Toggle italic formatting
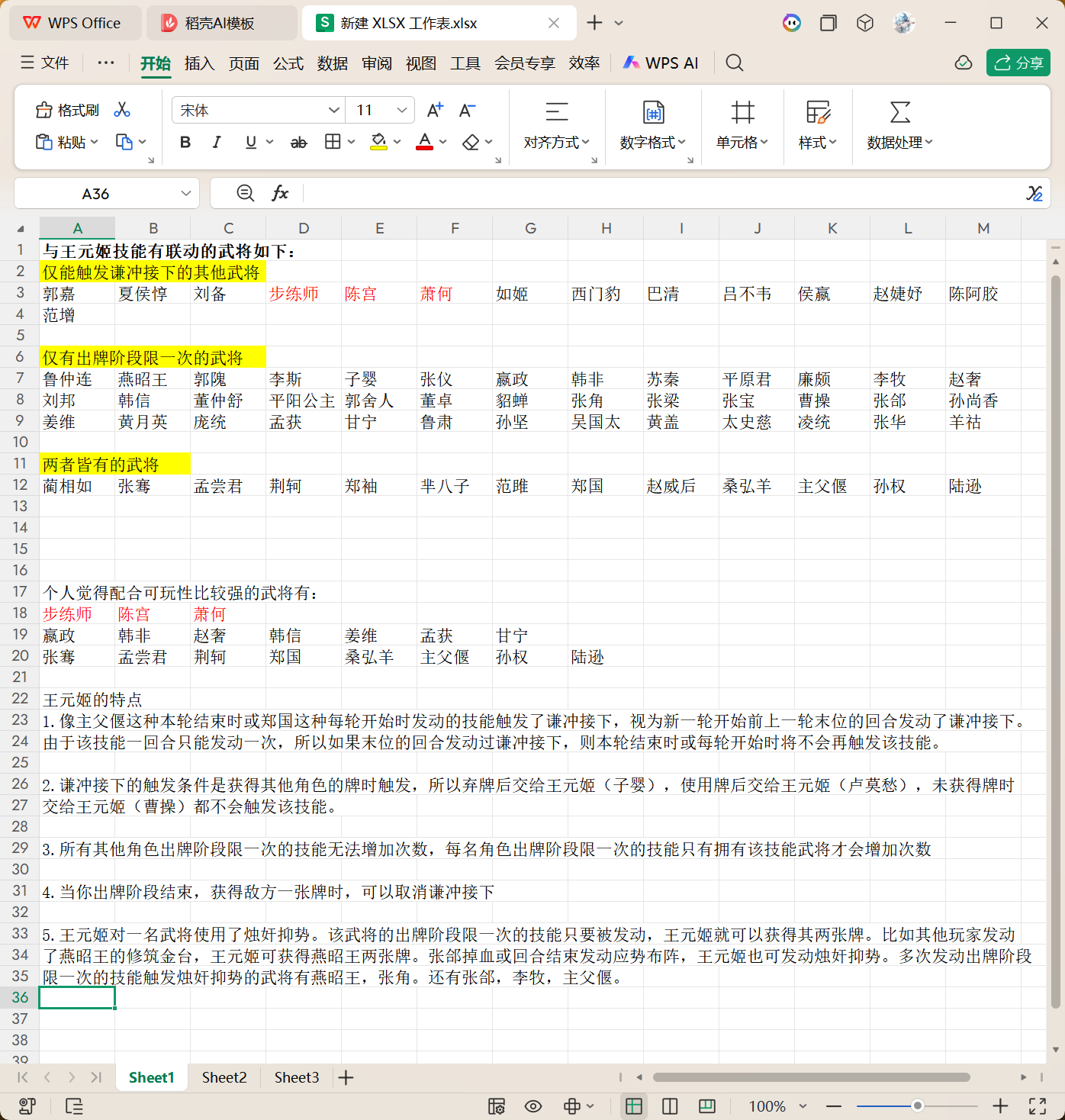 point(217,142)
